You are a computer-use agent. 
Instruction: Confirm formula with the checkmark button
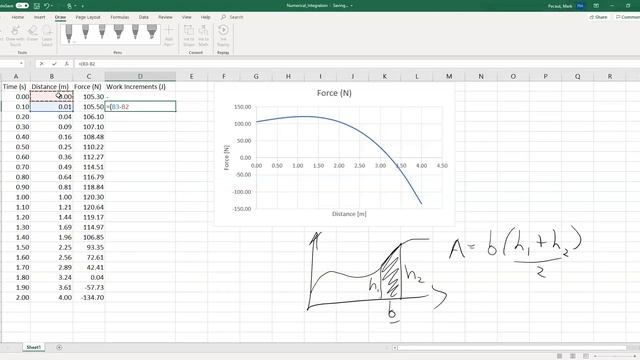click(x=54, y=64)
